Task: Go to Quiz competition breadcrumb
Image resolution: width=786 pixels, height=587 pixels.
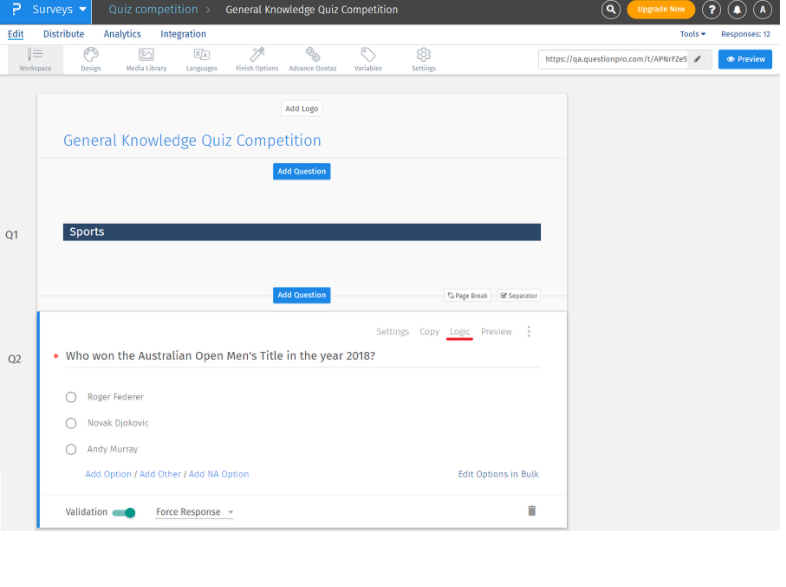Action: (x=153, y=10)
